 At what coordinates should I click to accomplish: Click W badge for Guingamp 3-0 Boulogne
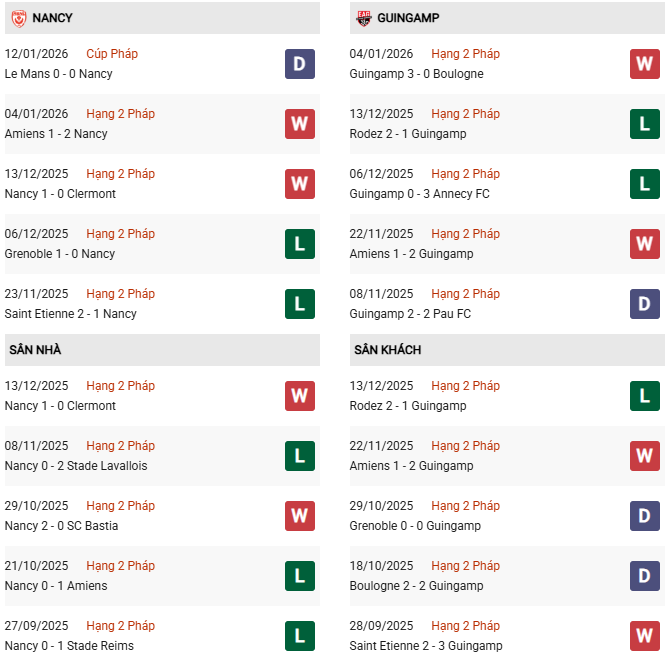pyautogui.click(x=644, y=64)
